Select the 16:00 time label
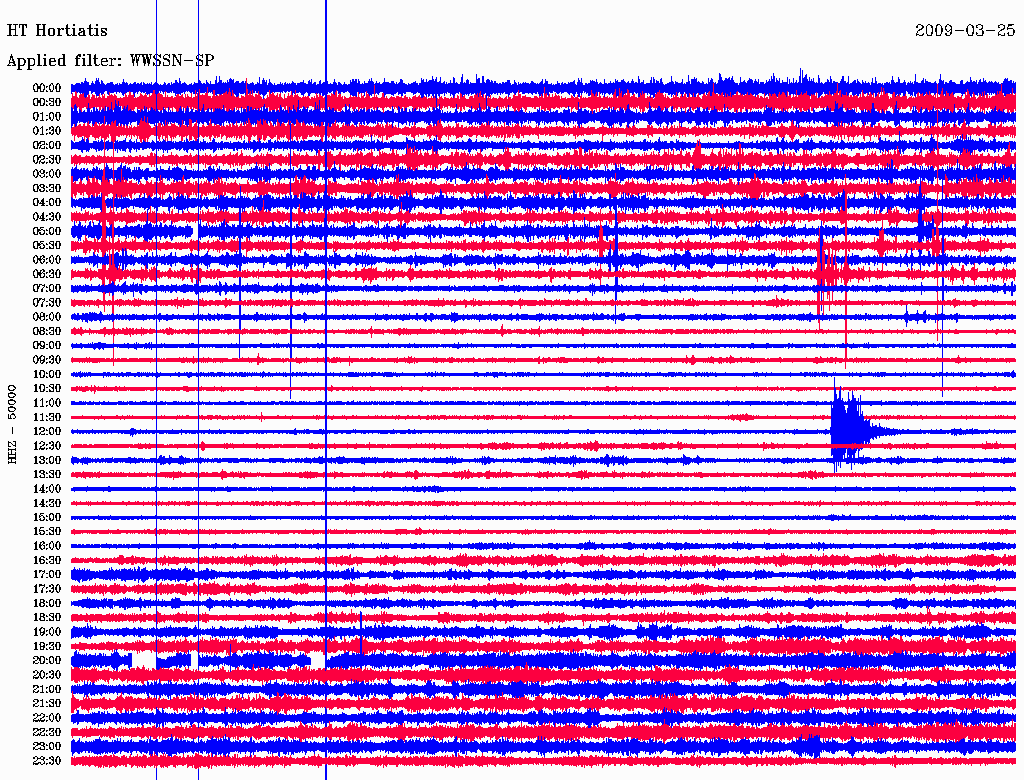Viewport: 1024px width, 780px height. coord(47,546)
